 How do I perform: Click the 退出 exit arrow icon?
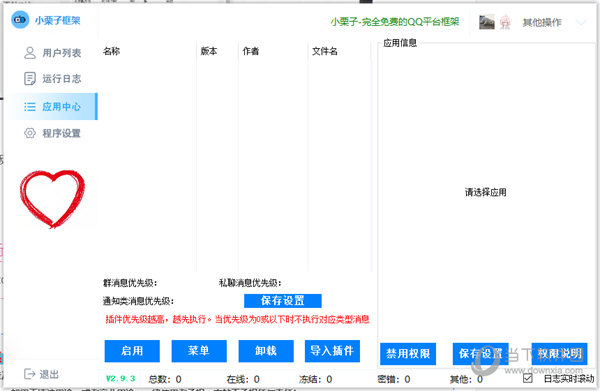coord(29,374)
